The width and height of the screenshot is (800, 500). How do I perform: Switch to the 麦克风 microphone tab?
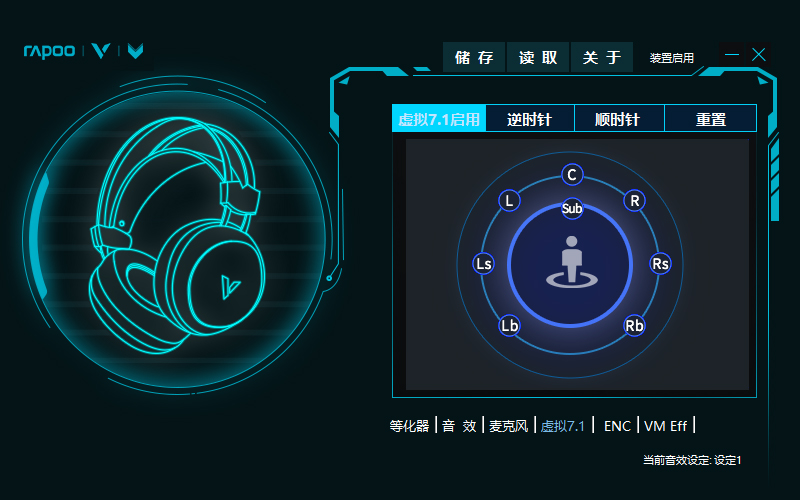509,426
